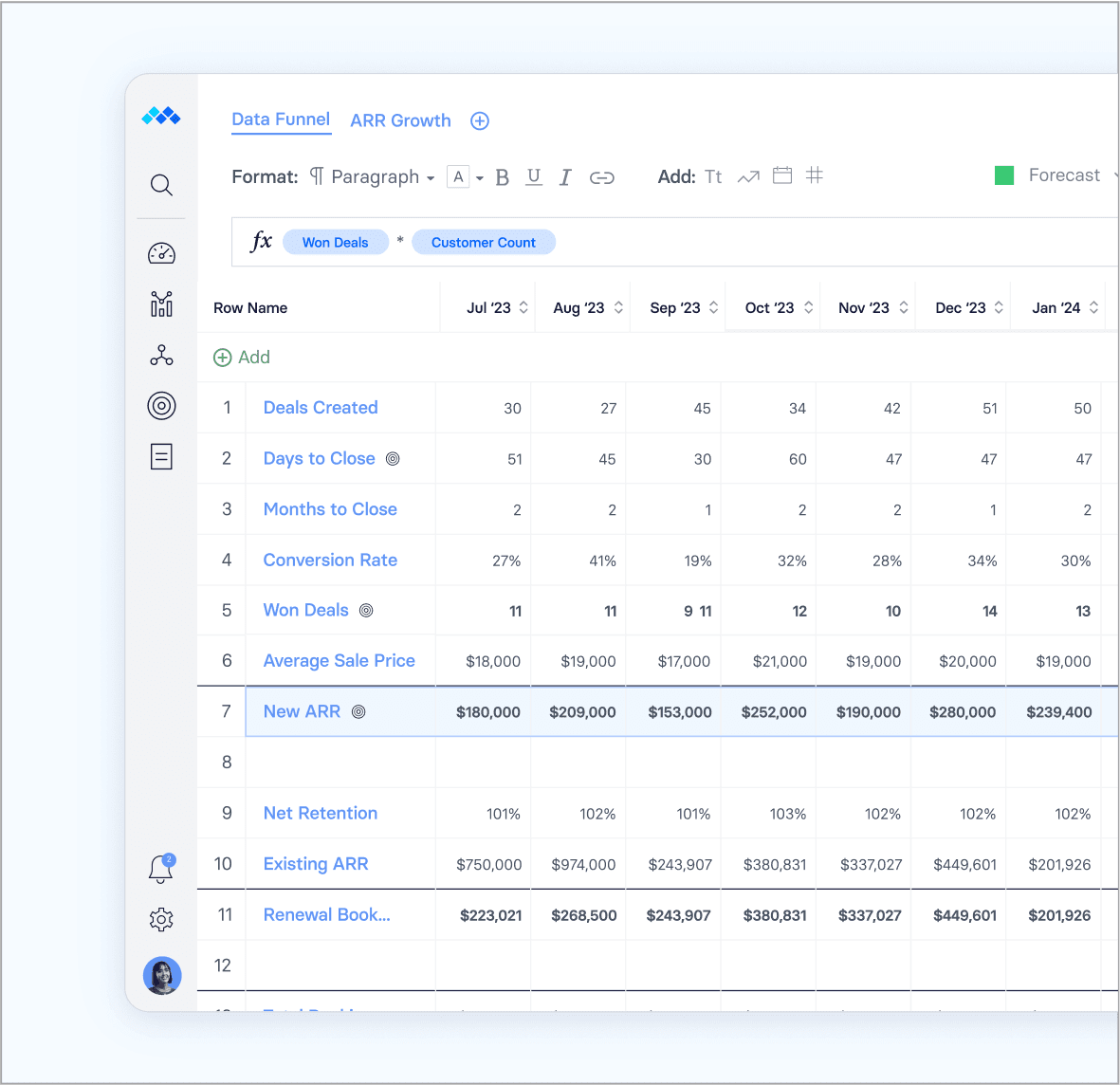Open the Net Retention row link

pyautogui.click(x=321, y=813)
